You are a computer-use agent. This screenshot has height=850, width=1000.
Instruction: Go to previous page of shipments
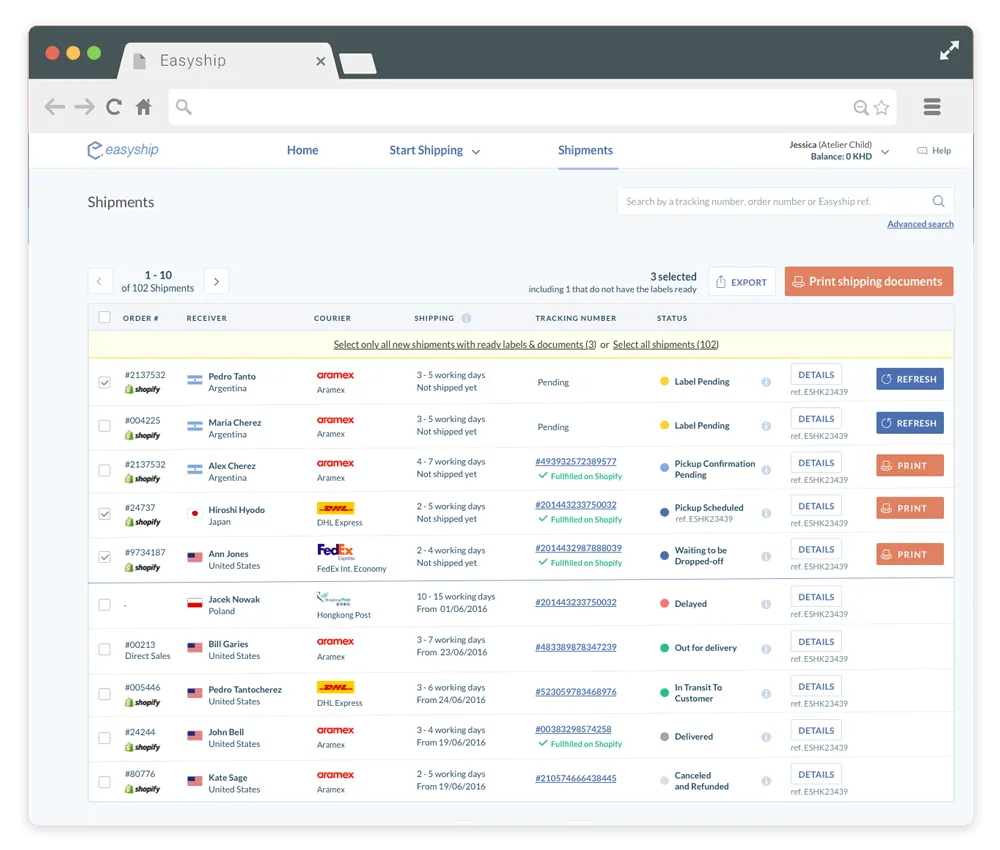click(x=99, y=281)
